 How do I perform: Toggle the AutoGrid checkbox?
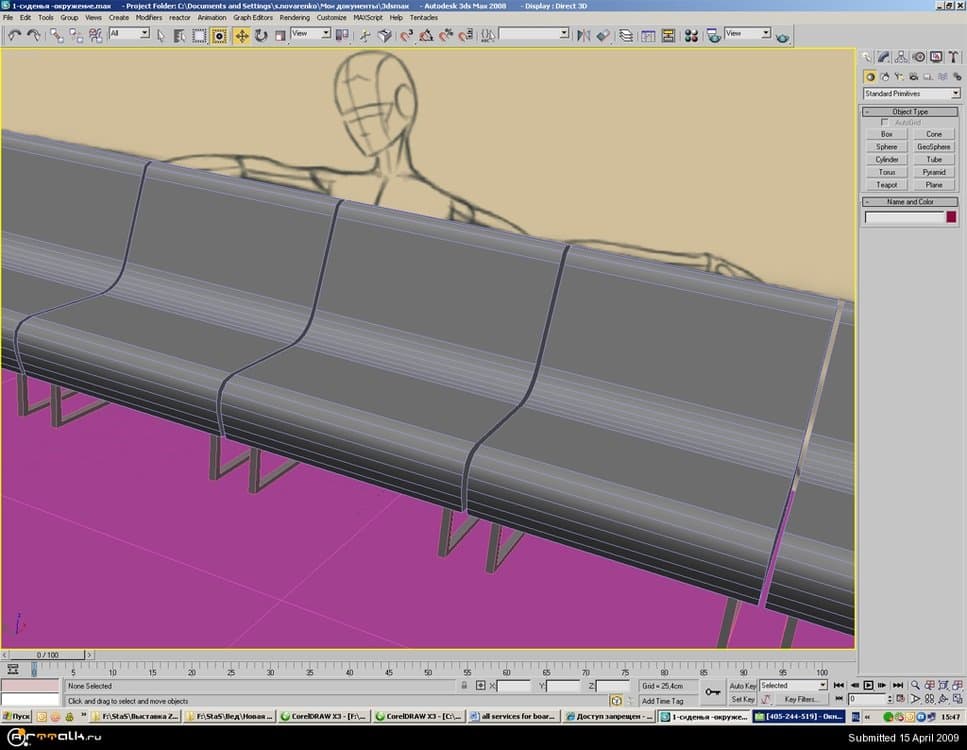click(884, 122)
